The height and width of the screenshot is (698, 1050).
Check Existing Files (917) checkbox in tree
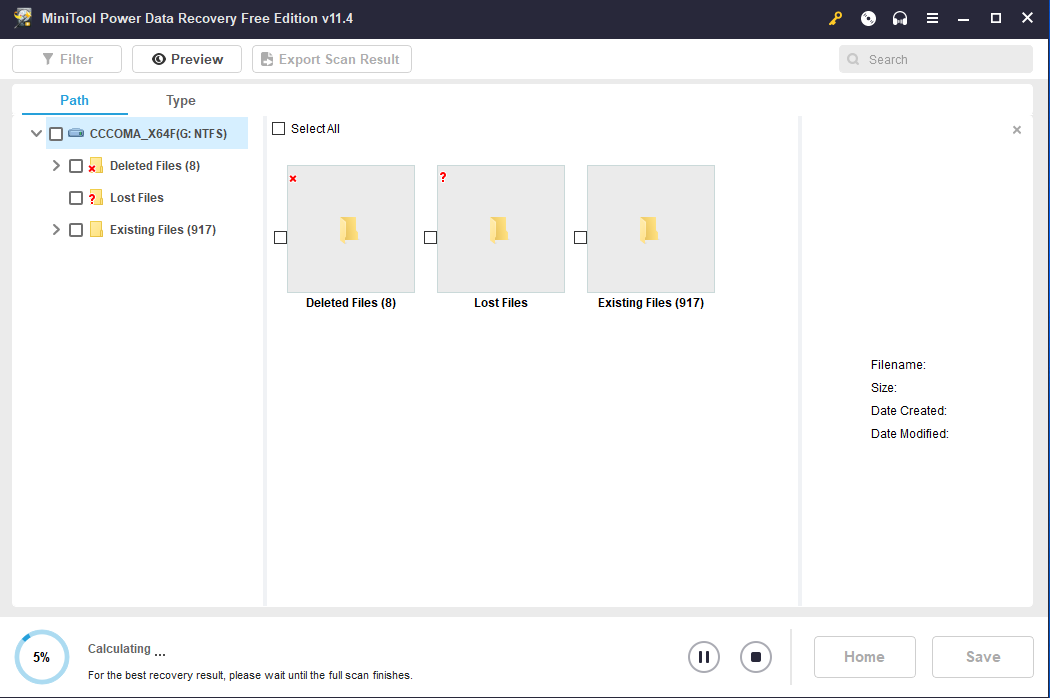76,230
